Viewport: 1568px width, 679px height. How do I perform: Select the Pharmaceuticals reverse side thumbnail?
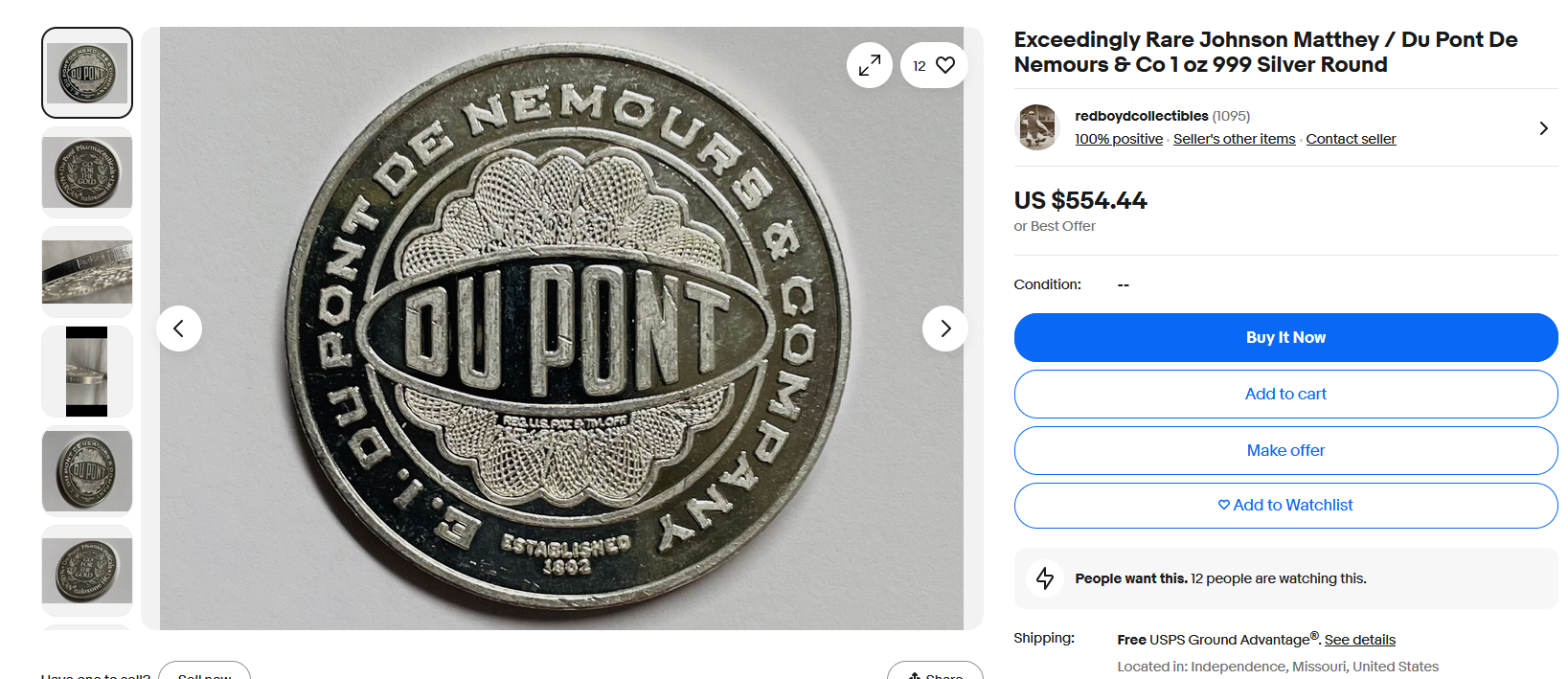coord(87,172)
